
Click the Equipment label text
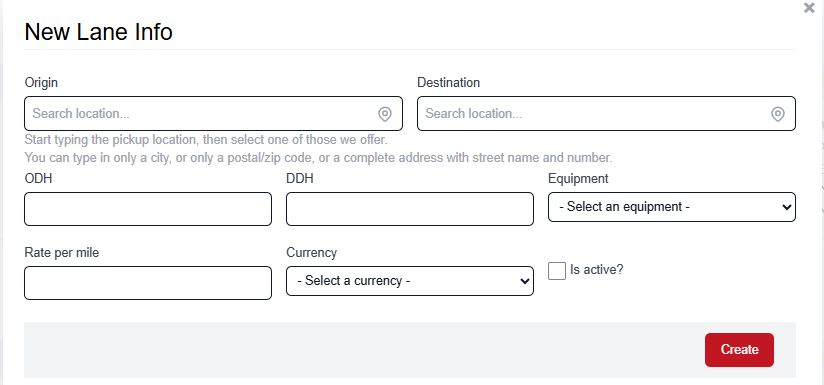[578, 179]
